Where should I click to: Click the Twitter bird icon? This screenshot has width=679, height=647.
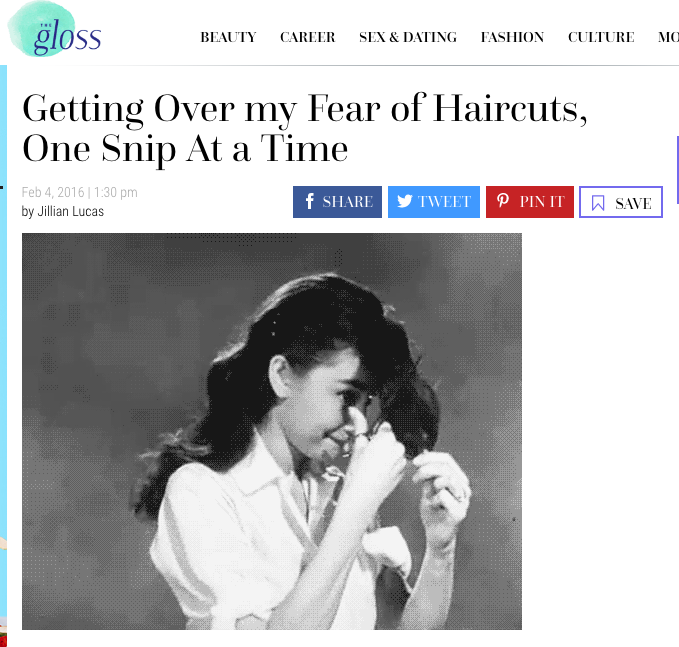(x=404, y=201)
